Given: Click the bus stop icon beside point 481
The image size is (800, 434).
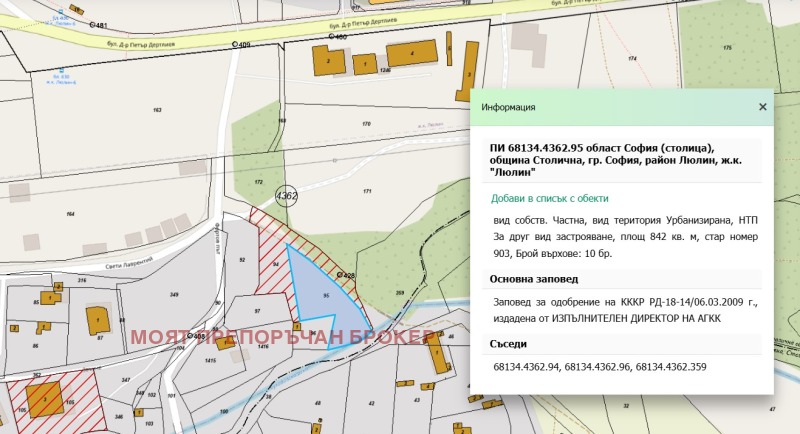Looking at the screenshot, I should click(61, 13).
